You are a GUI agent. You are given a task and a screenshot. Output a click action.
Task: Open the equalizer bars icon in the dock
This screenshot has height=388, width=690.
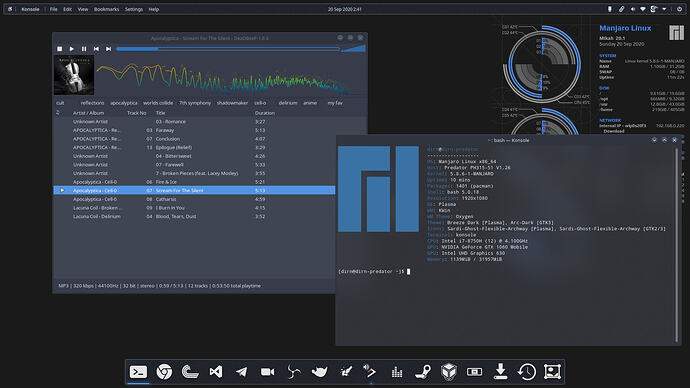(397, 372)
